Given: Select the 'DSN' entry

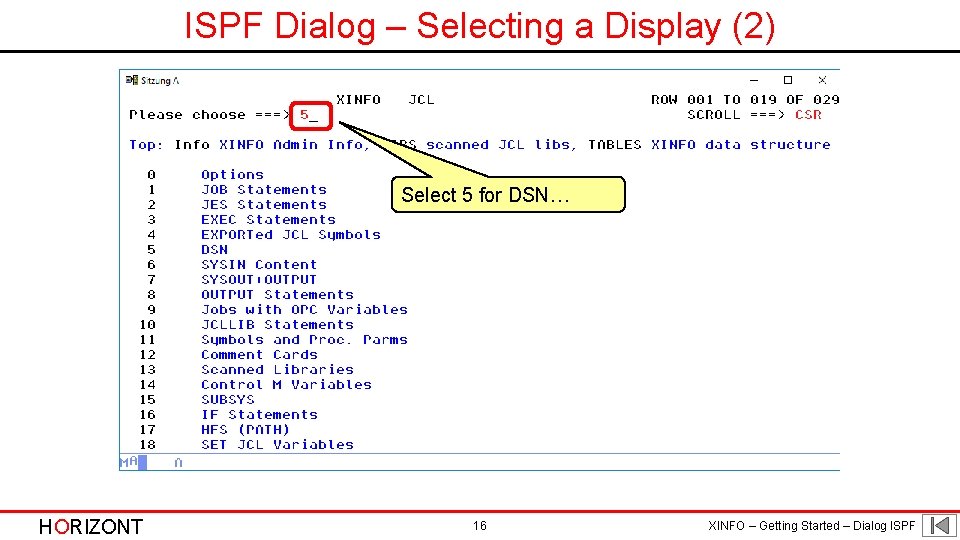Looking at the screenshot, I should [214, 250].
